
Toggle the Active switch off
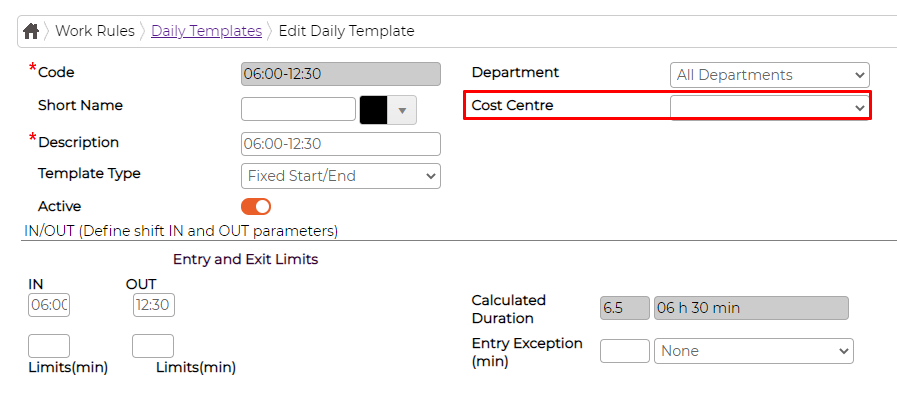pyautogui.click(x=256, y=206)
